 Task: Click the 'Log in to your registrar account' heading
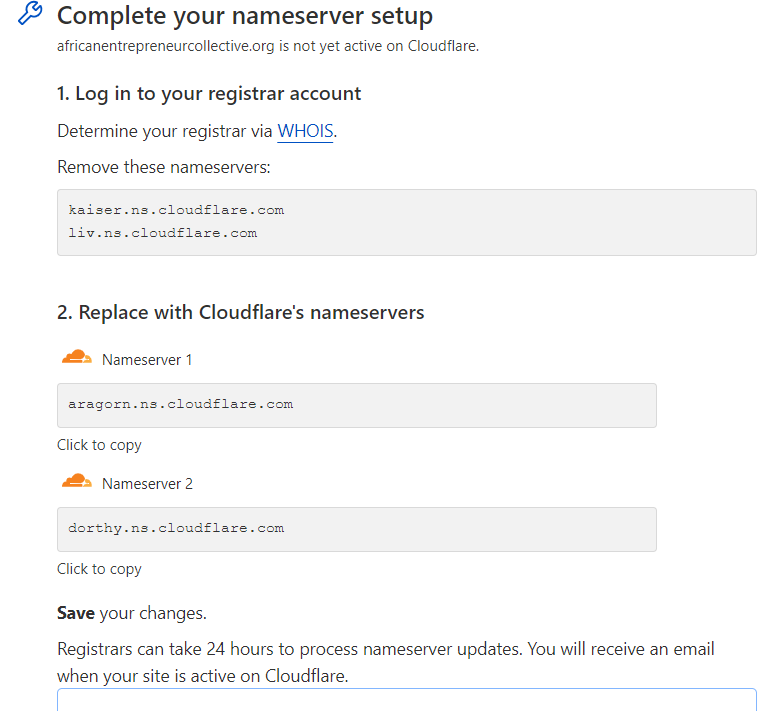tap(209, 94)
